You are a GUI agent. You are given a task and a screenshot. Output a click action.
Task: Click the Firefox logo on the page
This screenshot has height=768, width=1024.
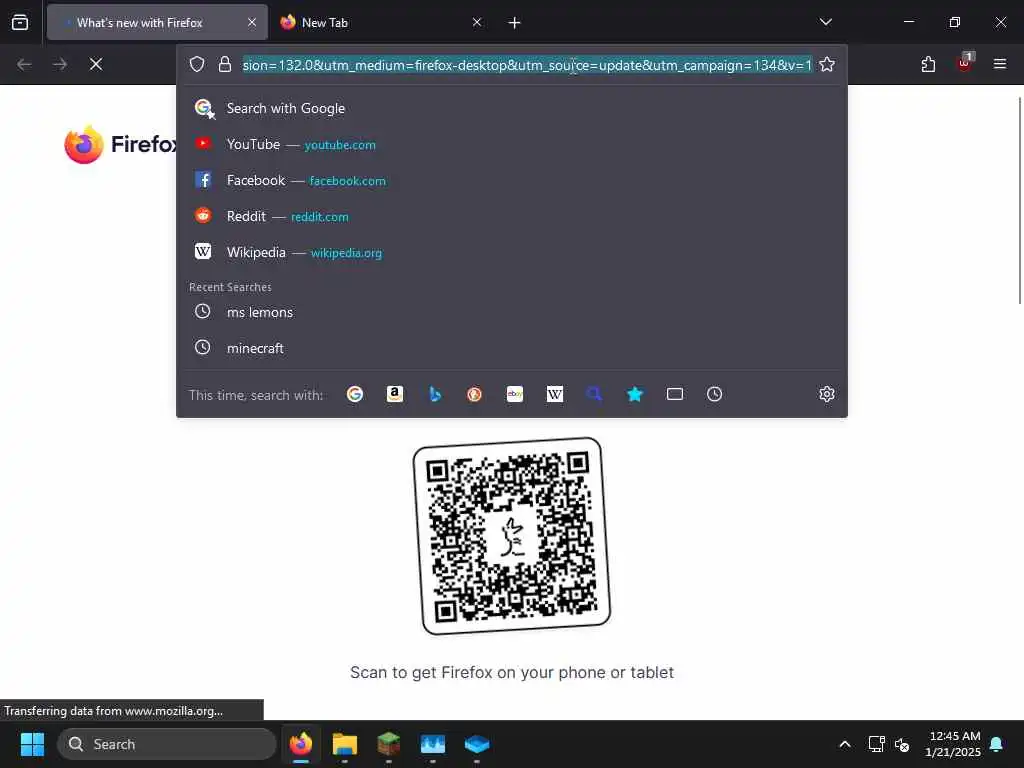[120, 144]
